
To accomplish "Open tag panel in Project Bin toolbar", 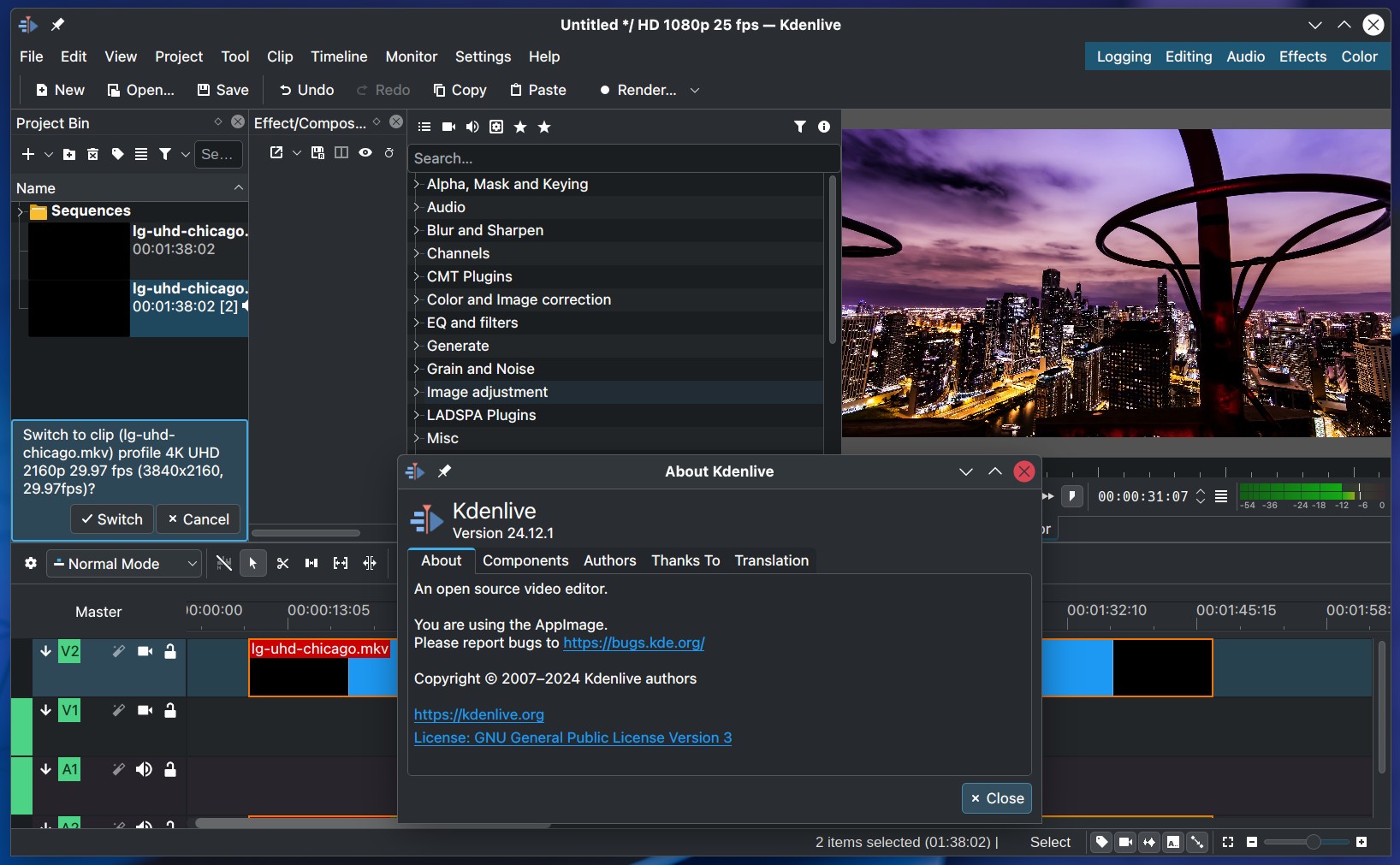I will point(117,154).
